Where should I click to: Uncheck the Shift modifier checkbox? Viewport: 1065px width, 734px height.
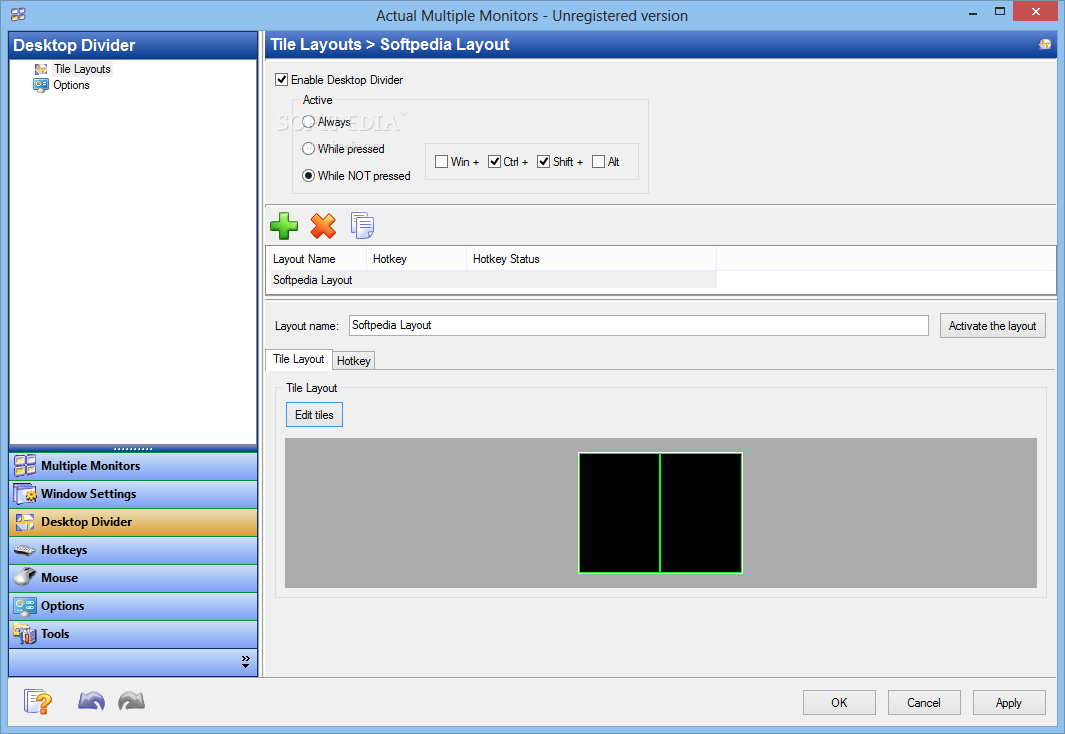pos(543,162)
